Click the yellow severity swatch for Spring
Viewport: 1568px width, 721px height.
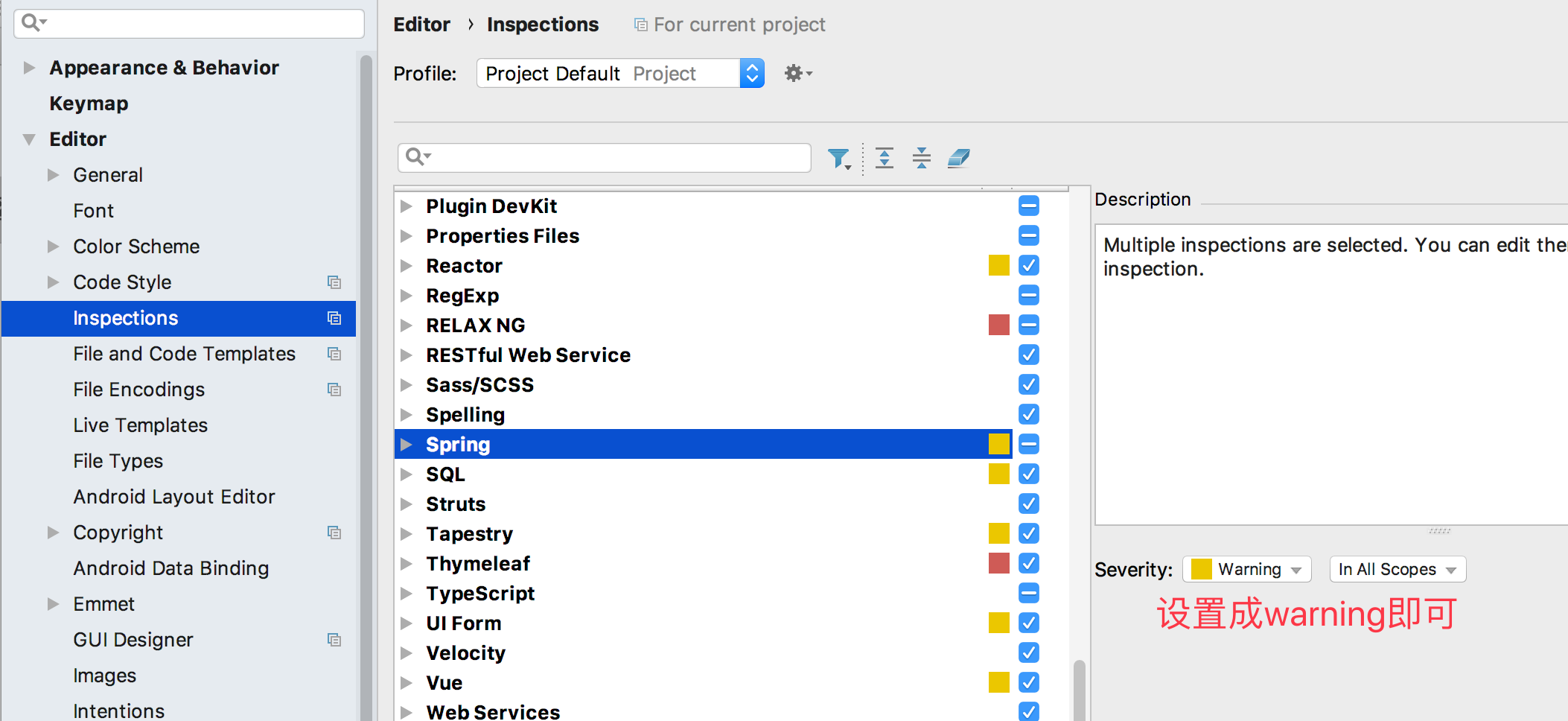tap(999, 444)
